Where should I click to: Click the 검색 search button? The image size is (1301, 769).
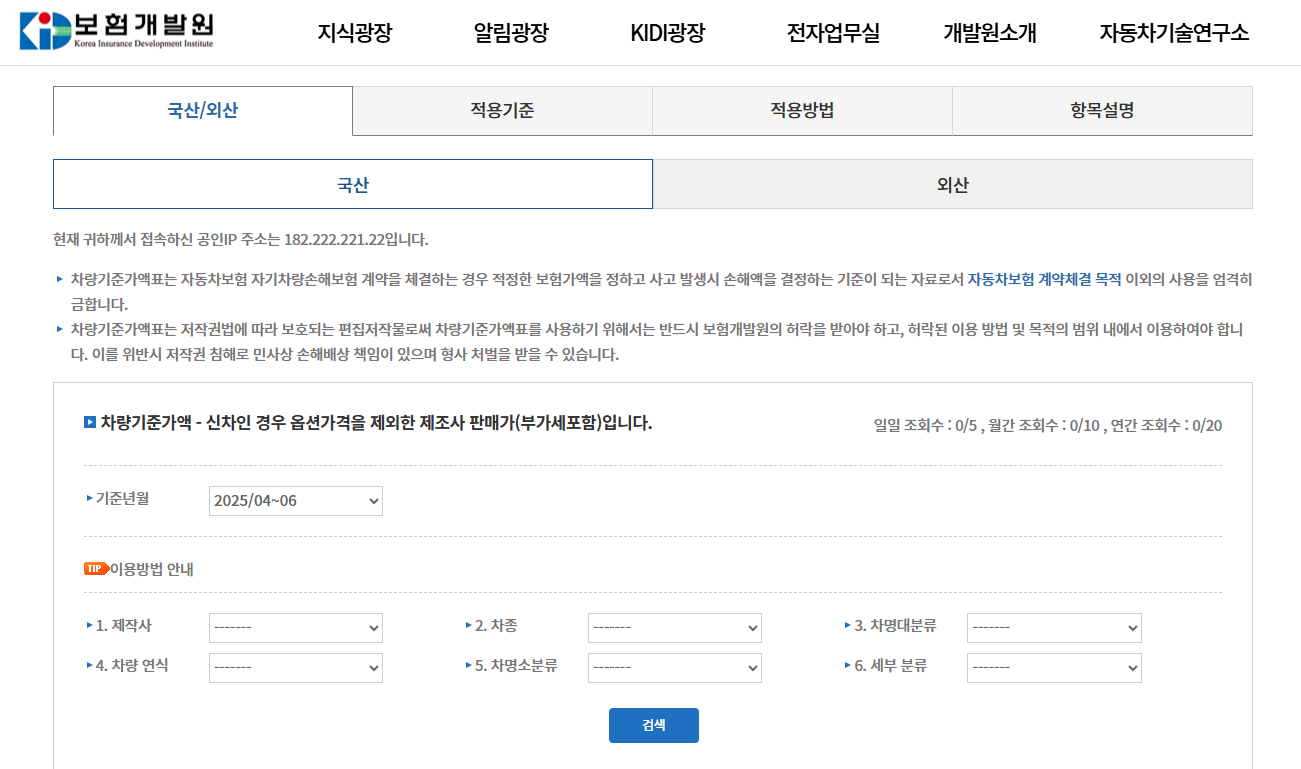tap(653, 725)
